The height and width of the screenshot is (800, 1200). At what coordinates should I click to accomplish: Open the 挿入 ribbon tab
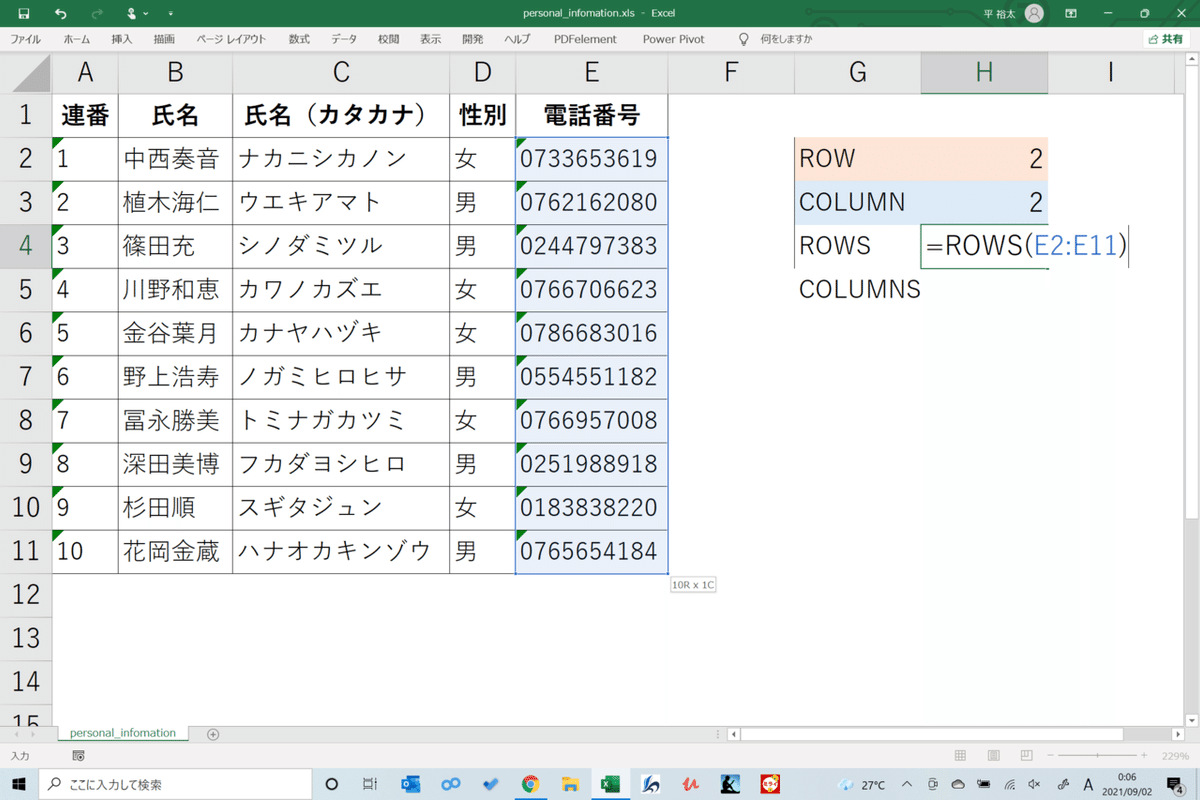tap(122, 39)
